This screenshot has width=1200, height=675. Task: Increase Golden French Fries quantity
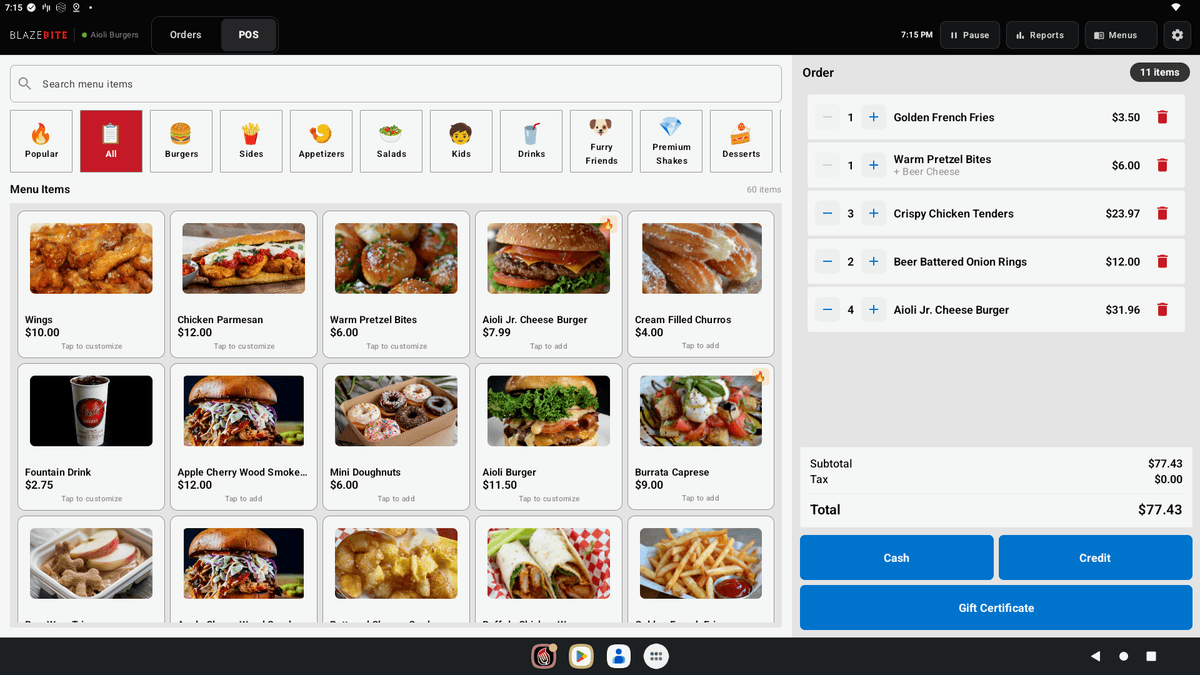tap(873, 117)
